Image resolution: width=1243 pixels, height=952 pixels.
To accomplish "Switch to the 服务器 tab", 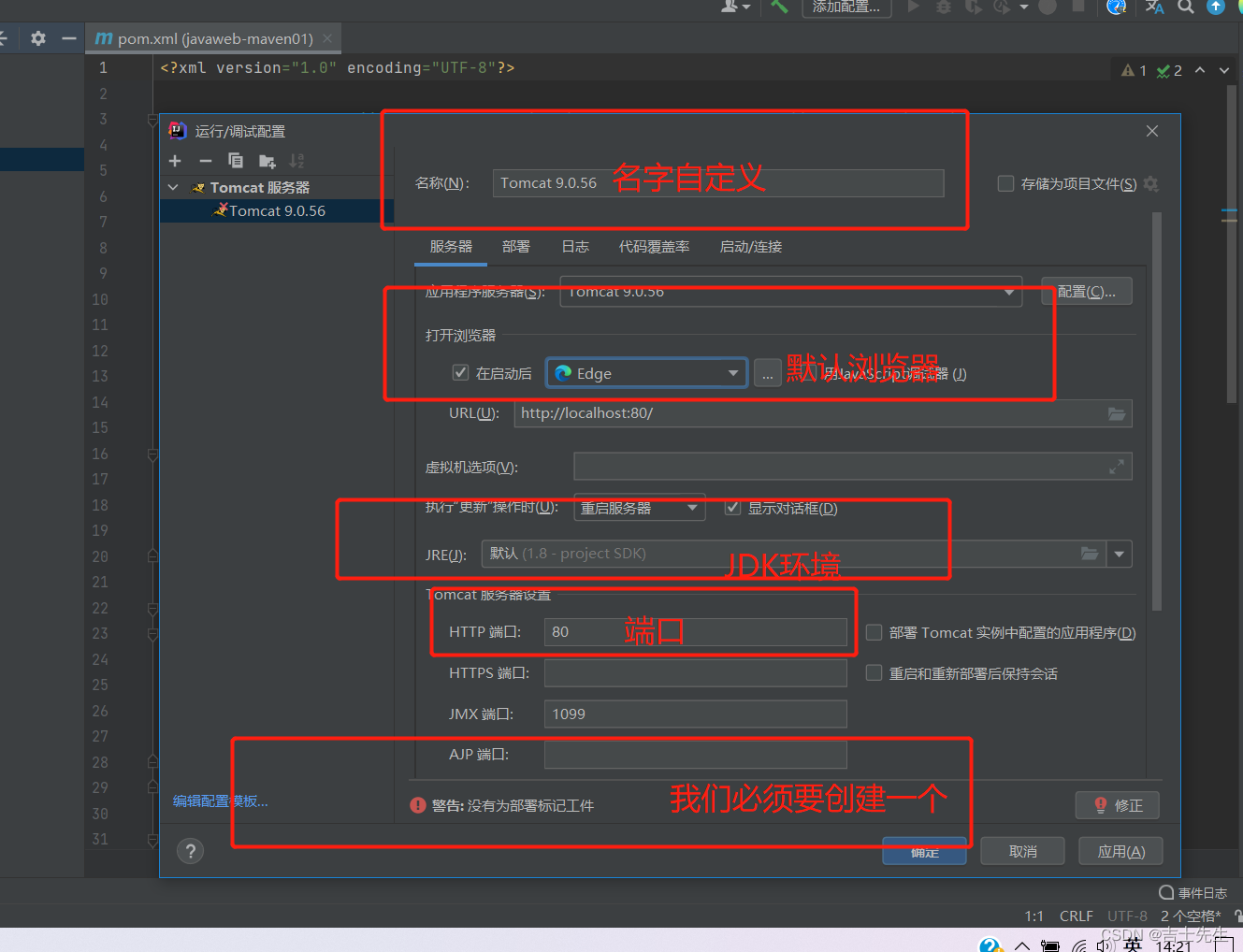I will tap(451, 247).
